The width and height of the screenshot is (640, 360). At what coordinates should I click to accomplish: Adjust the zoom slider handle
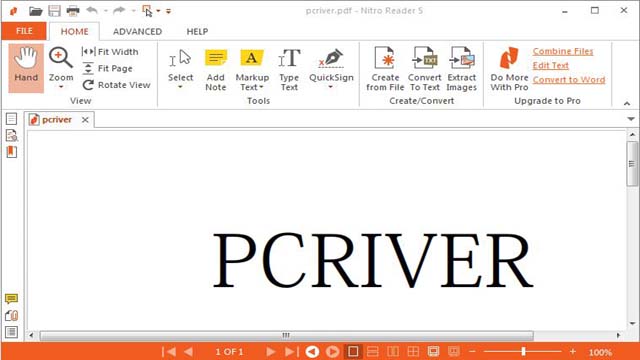tap(523, 351)
